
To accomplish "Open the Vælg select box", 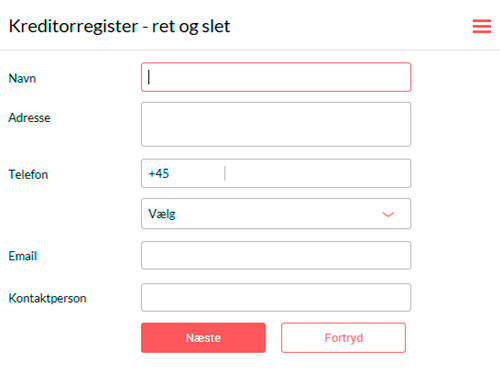I will (276, 214).
